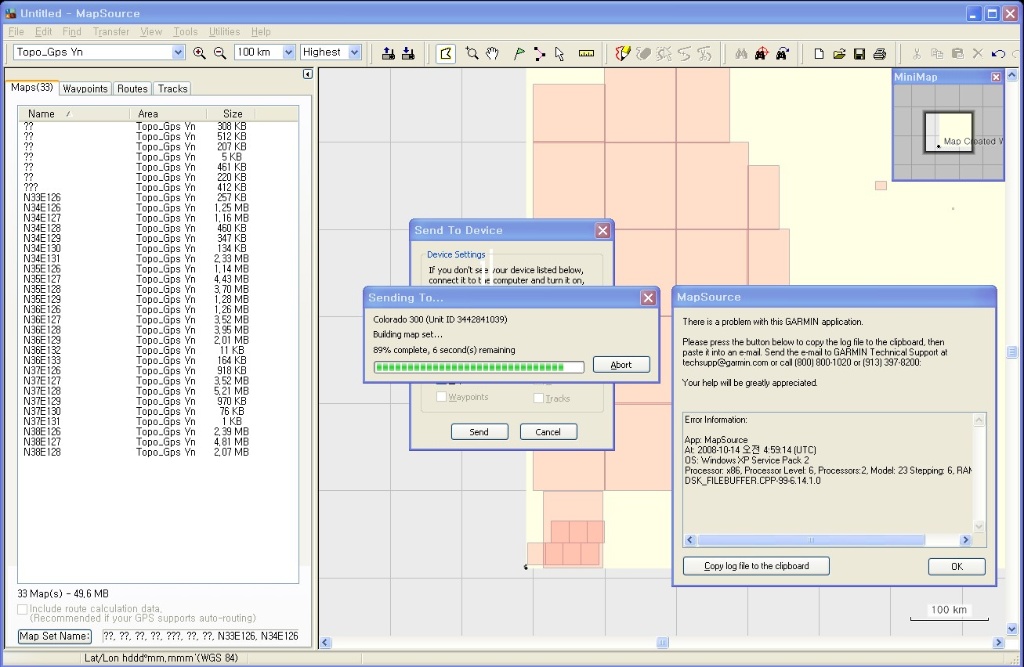Open the Topo_Gps Yn product dropdown
Image resolution: width=1024 pixels, height=667 pixels.
(178, 52)
